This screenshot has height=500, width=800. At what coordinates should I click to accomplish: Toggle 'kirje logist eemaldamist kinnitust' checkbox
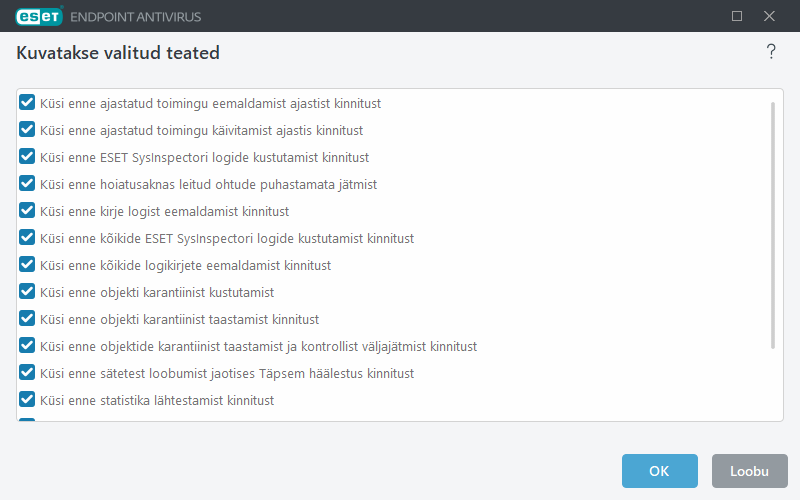(28, 211)
